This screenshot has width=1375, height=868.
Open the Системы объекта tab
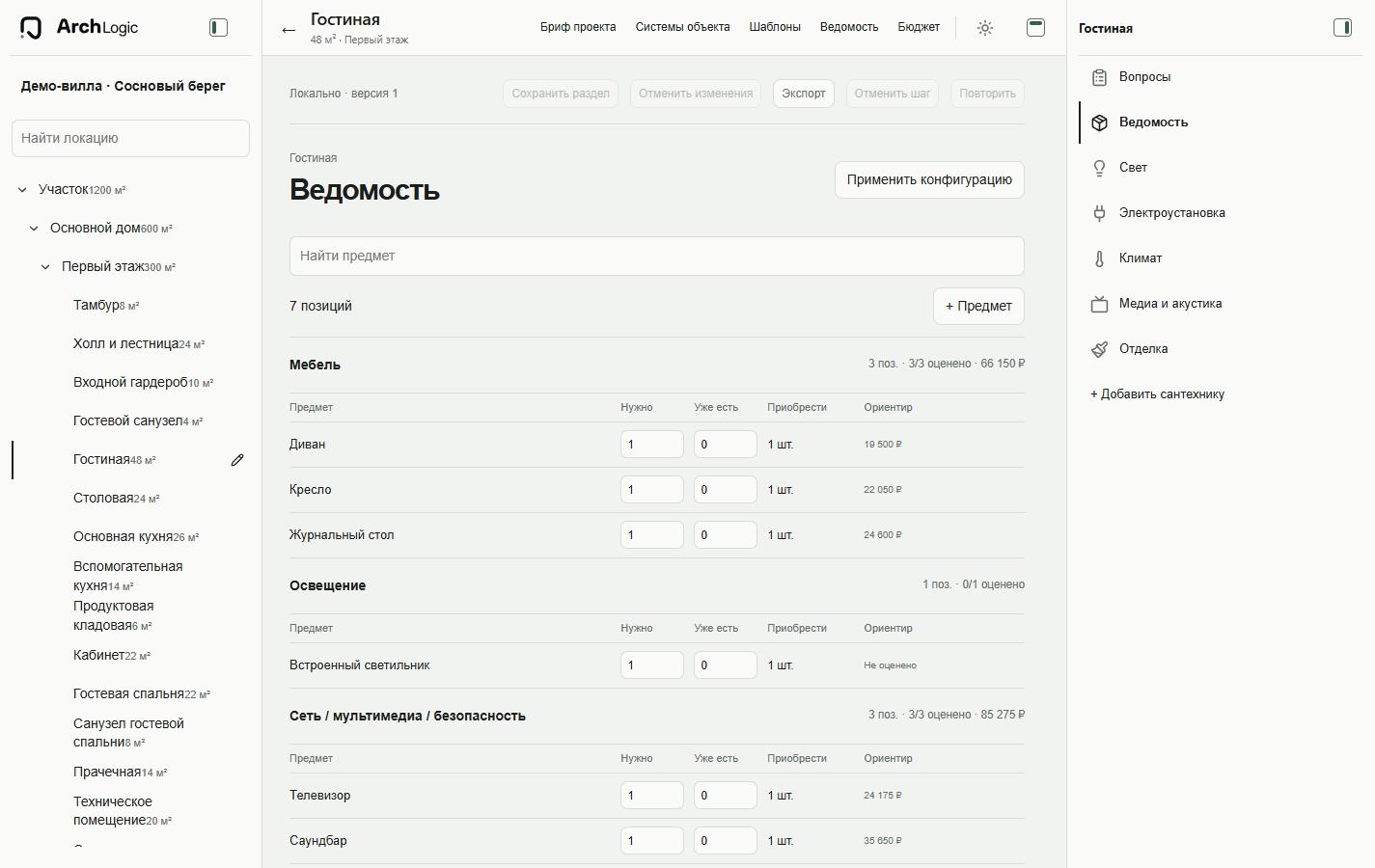682,27
